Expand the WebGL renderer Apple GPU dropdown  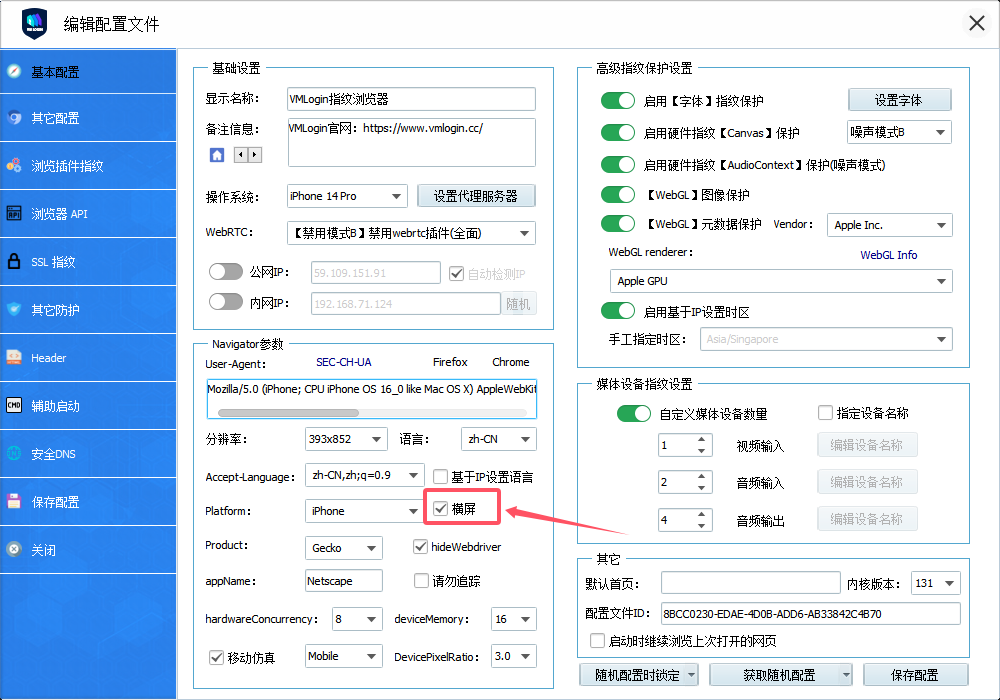(781, 281)
